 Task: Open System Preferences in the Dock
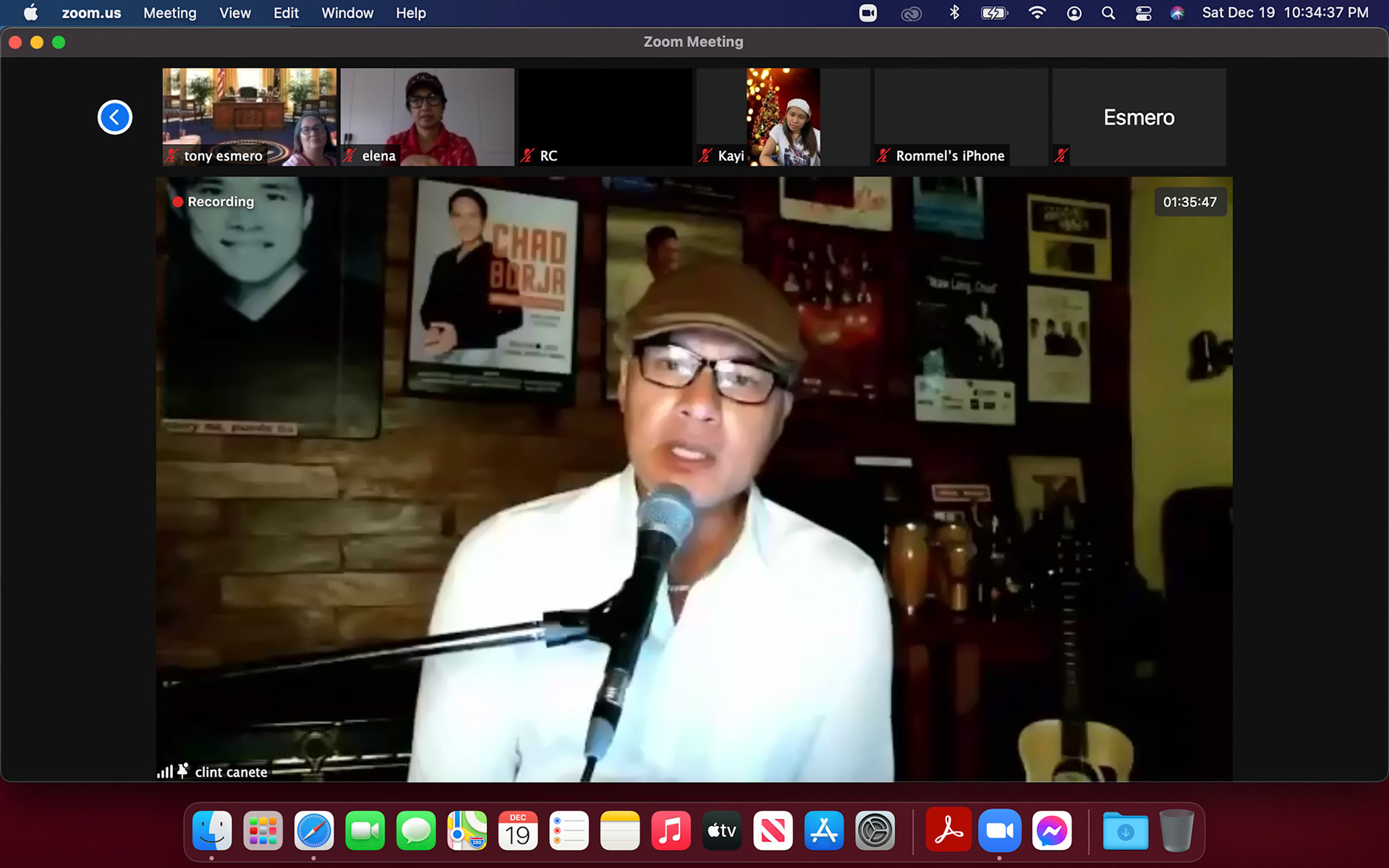[x=875, y=831]
